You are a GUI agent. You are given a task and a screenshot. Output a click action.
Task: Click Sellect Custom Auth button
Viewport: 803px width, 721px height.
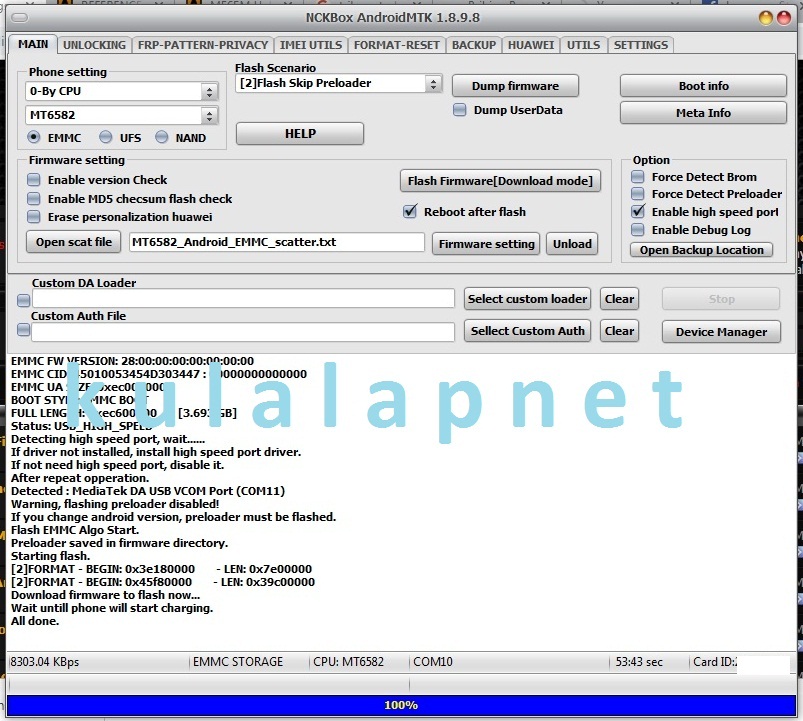click(x=527, y=331)
